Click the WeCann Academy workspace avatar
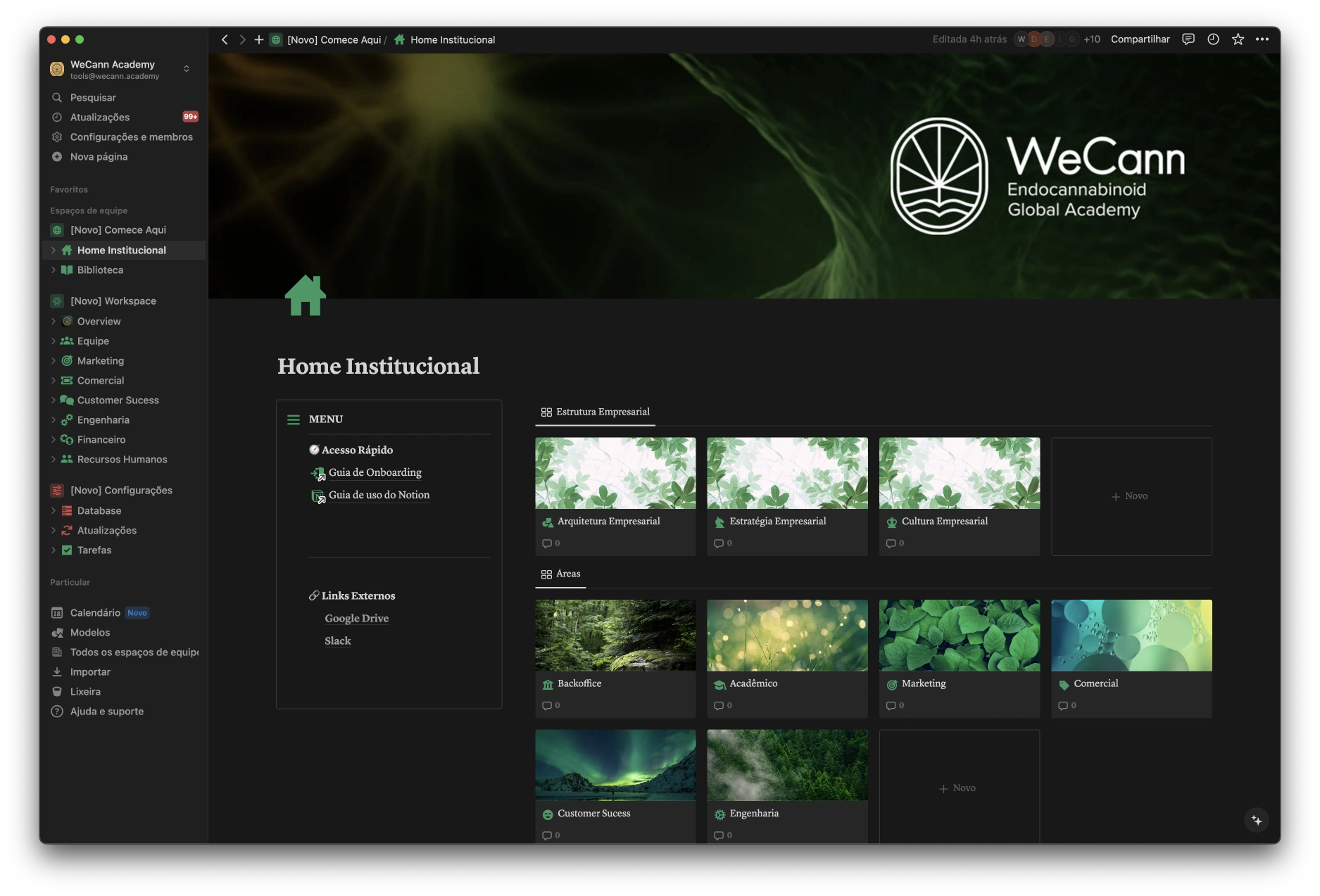The width and height of the screenshot is (1320, 896). click(57, 69)
